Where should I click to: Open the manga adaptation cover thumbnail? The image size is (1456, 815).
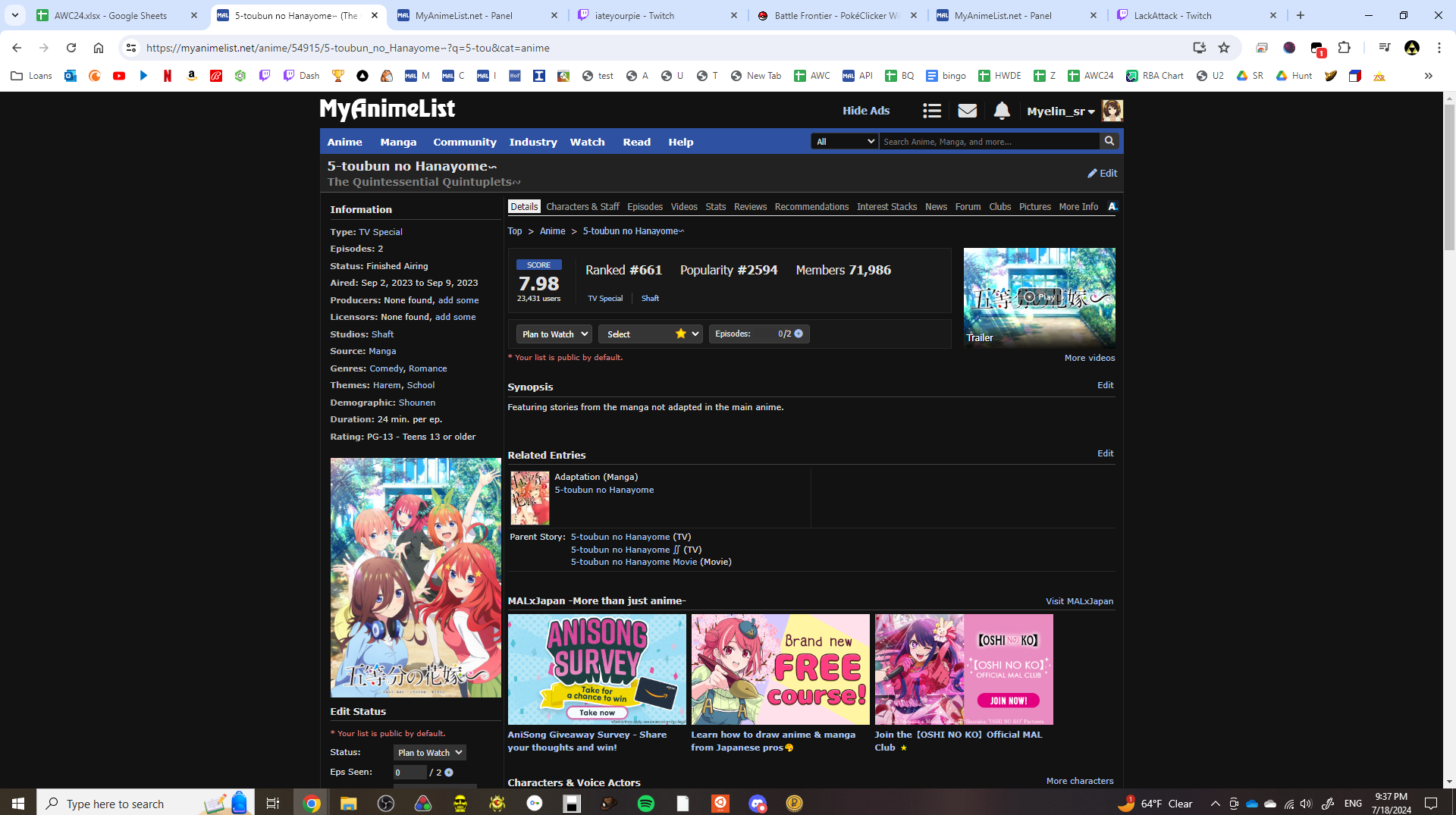[530, 498]
